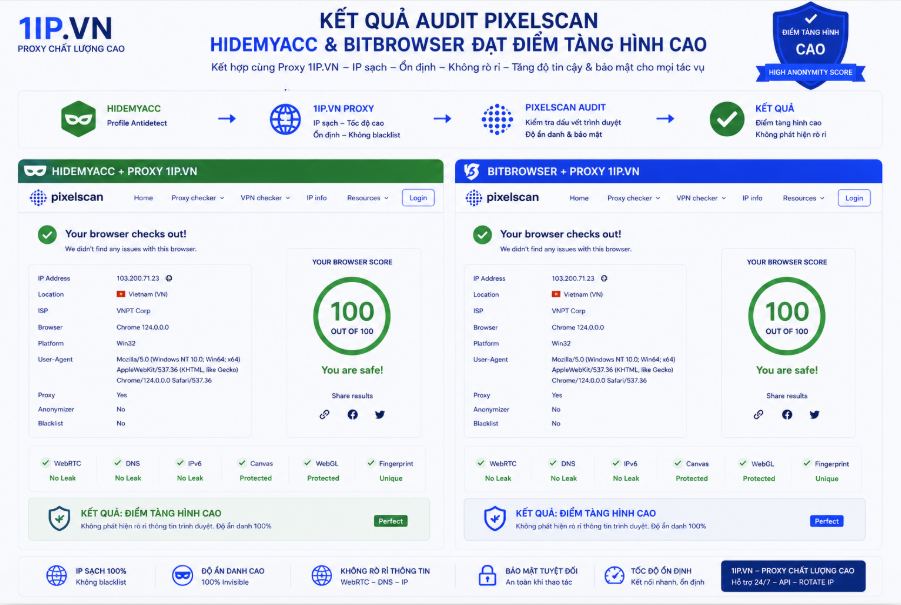Click the mask icon in Hidemyacc panel header

(x=35, y=171)
